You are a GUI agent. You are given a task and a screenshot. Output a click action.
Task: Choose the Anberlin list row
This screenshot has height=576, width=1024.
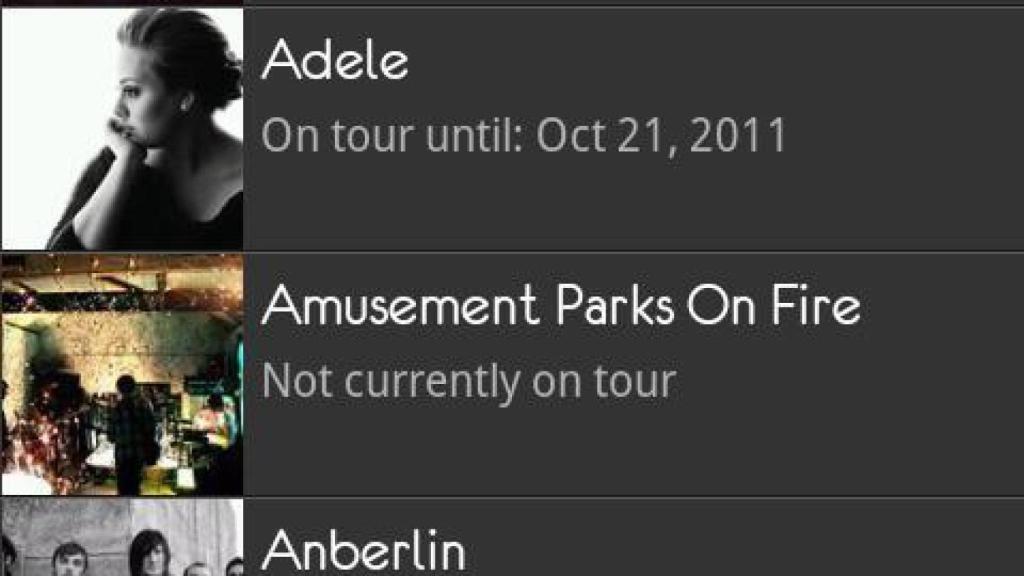630,540
